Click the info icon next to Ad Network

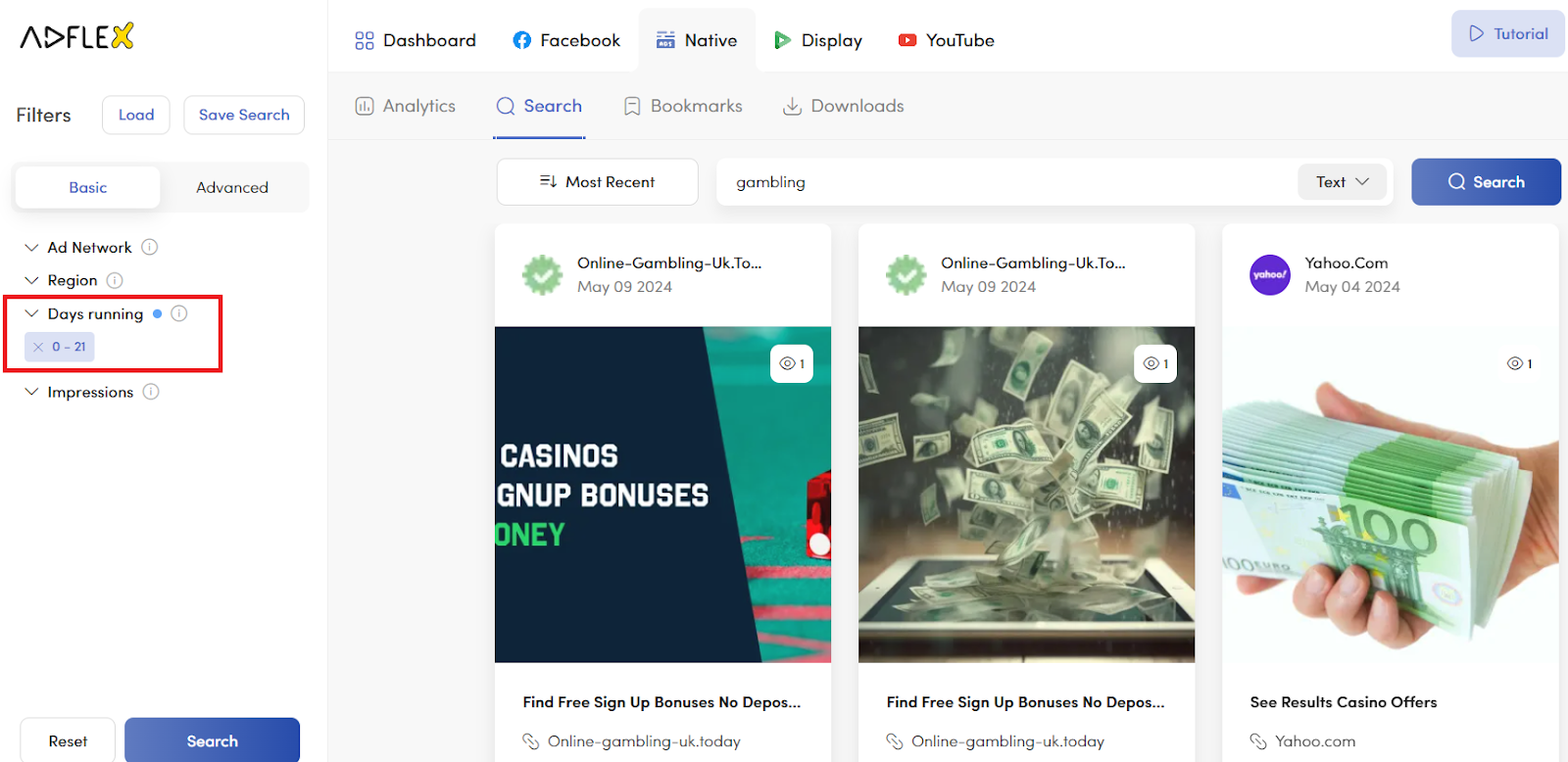click(x=150, y=247)
